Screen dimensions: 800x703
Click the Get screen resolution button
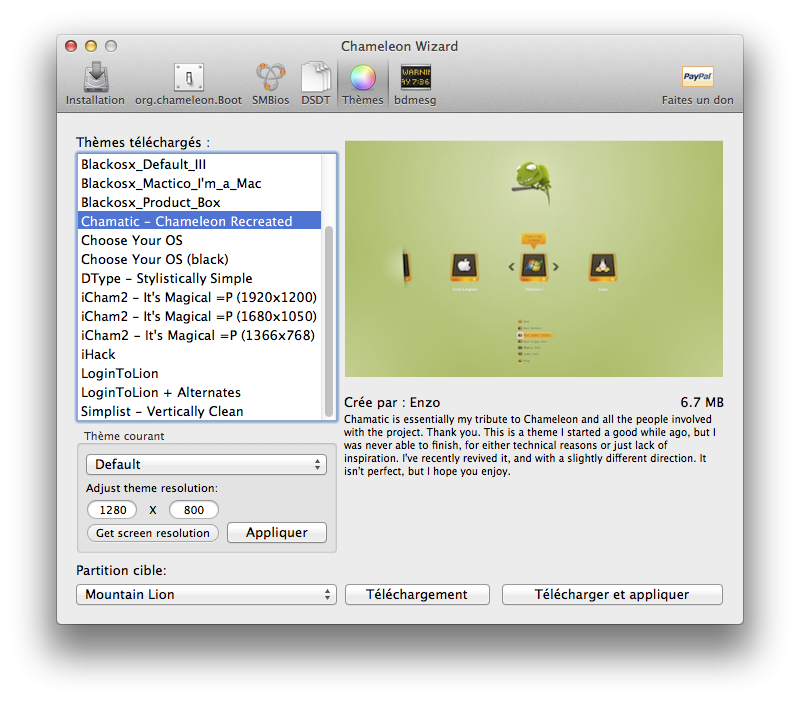153,533
